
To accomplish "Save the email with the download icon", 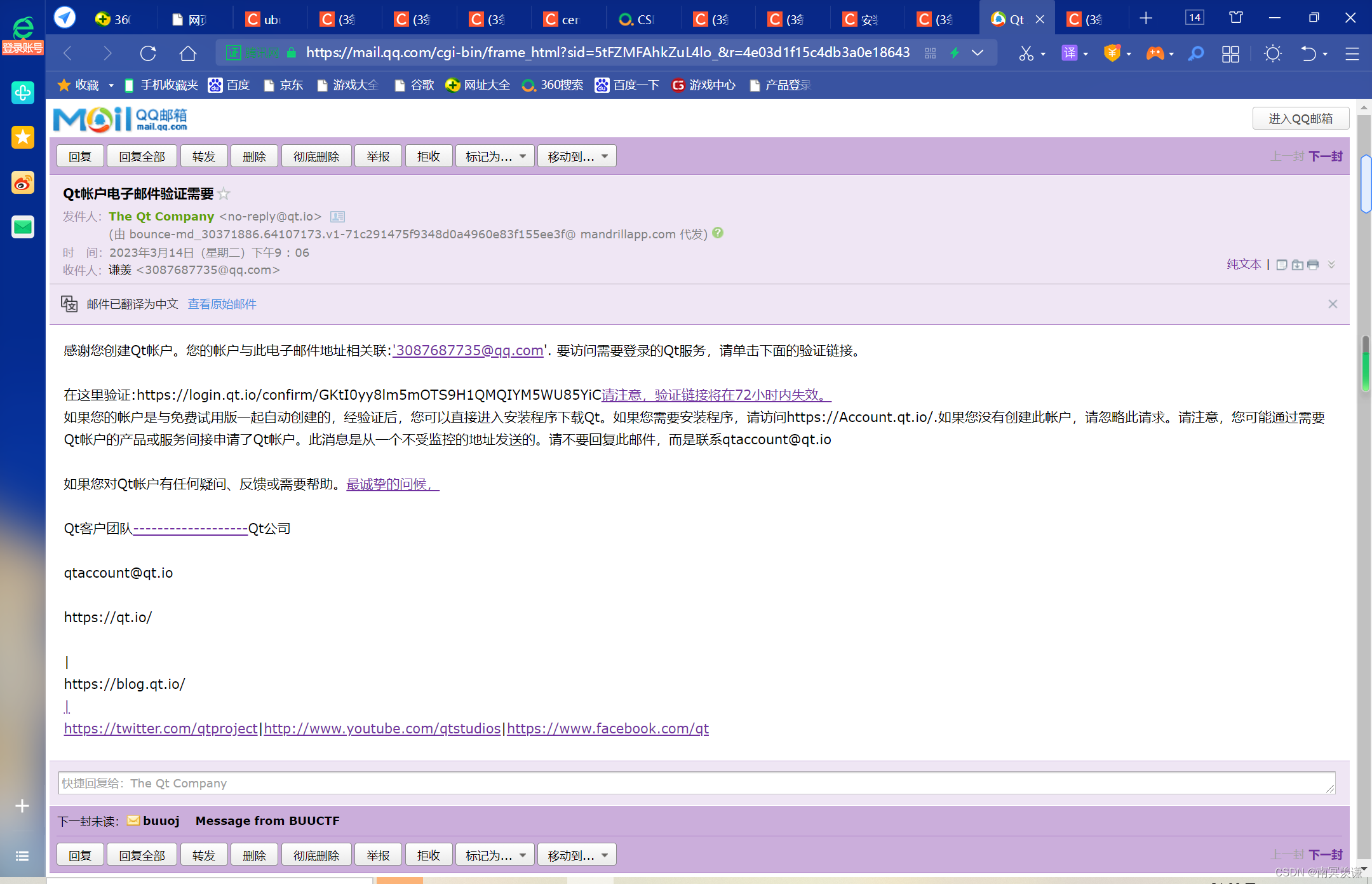I will coord(1298,265).
